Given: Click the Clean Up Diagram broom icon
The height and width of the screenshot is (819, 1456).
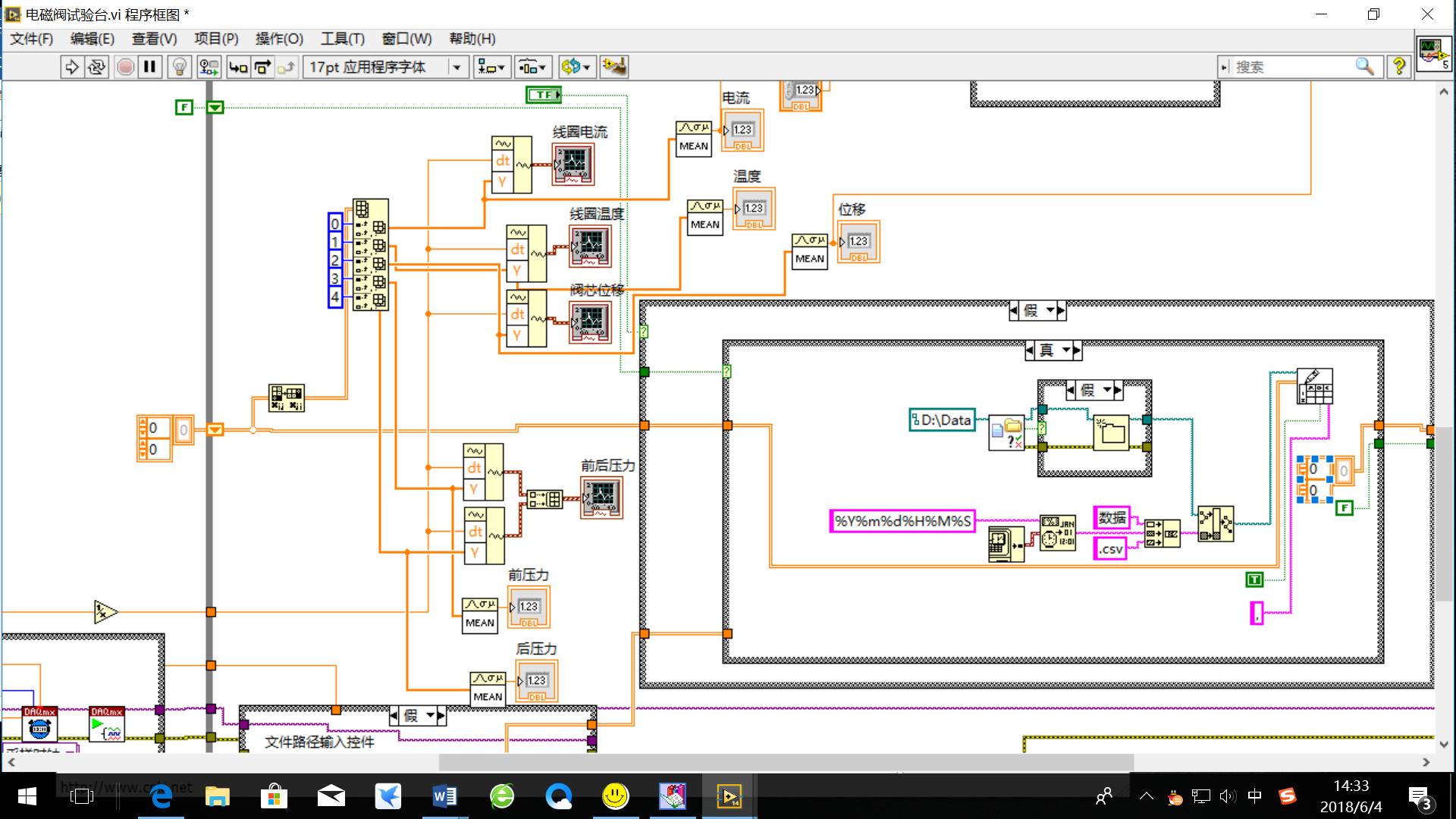Looking at the screenshot, I should pos(614,67).
